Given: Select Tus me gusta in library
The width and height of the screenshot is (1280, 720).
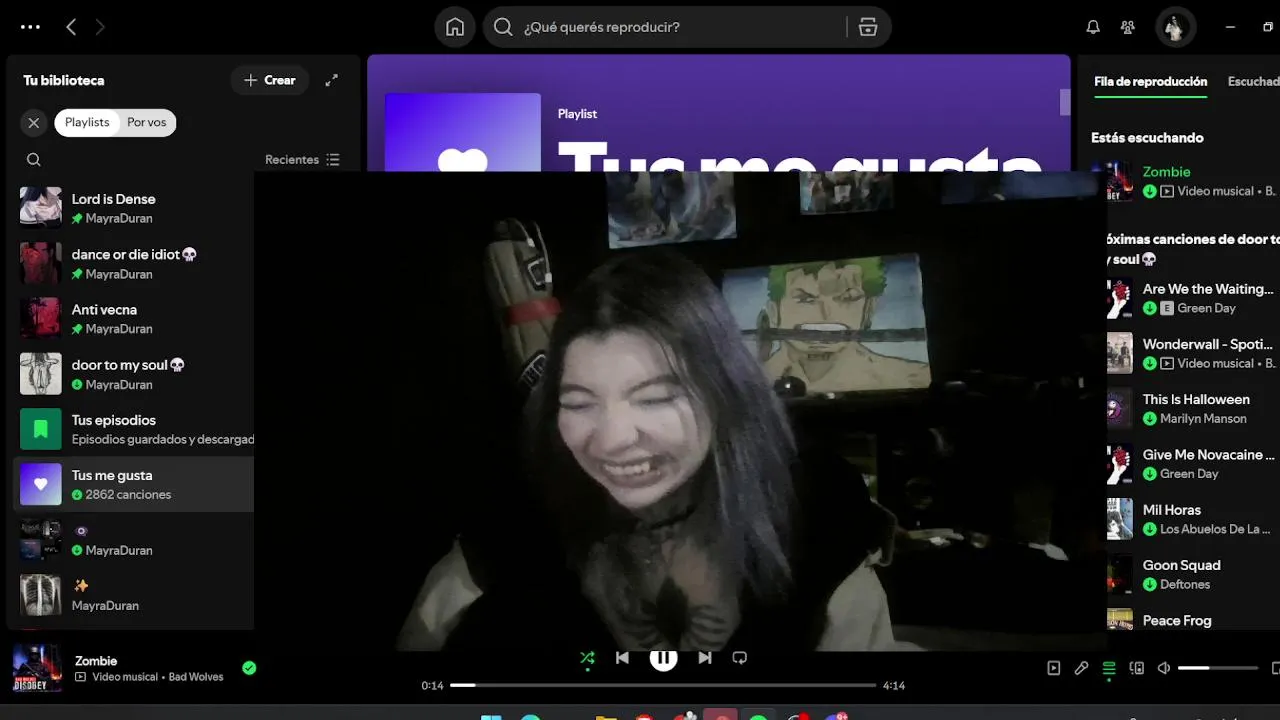Looking at the screenshot, I should tap(134, 485).
